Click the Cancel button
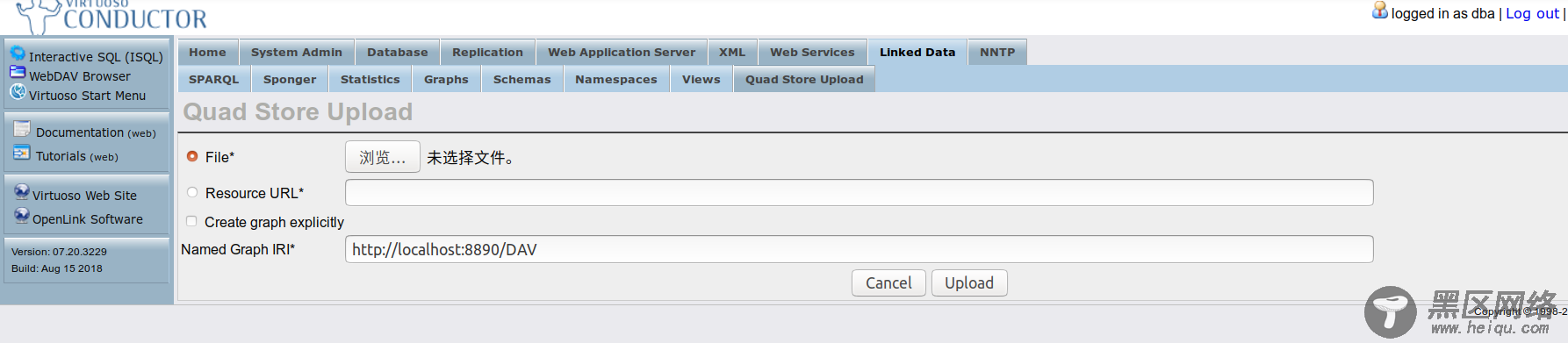1568x343 pixels. (888, 282)
